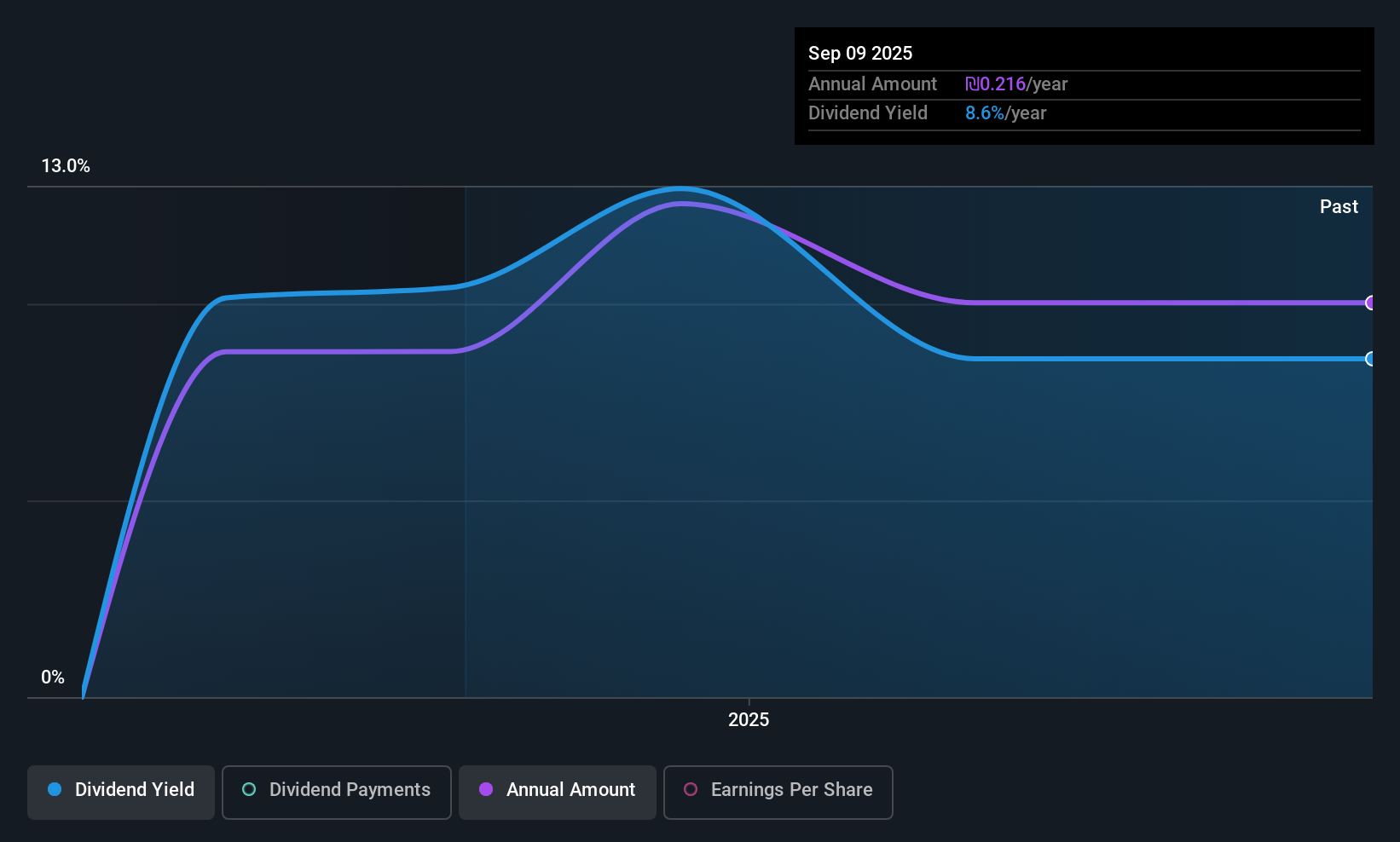Click the Sep 09 2025 tooltip date
The width and height of the screenshot is (1400, 842).
(x=860, y=53)
